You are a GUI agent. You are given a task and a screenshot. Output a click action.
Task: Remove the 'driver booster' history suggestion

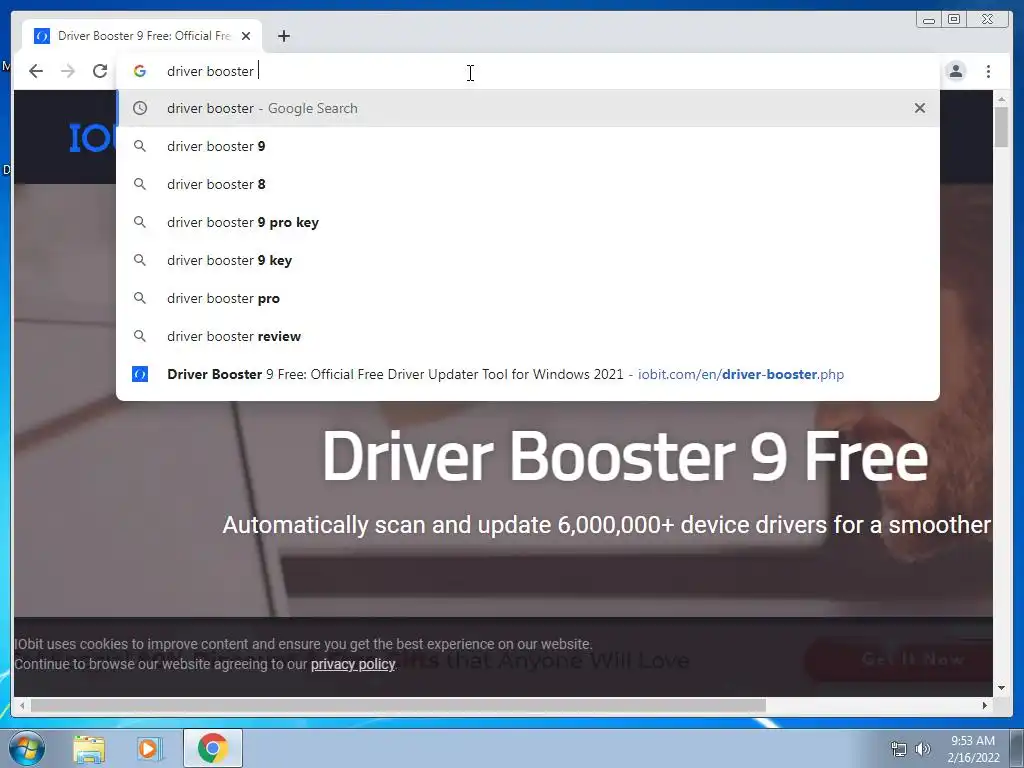point(920,108)
